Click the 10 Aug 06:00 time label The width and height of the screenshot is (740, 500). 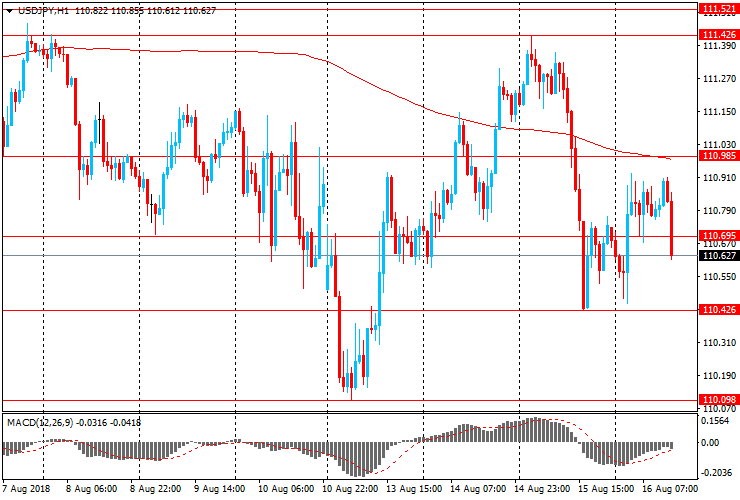[x=286, y=488]
